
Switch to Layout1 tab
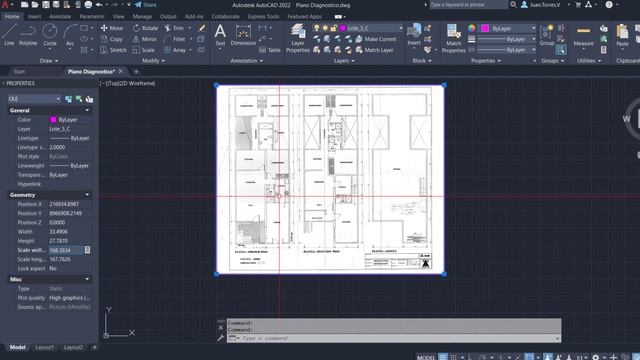click(44, 347)
